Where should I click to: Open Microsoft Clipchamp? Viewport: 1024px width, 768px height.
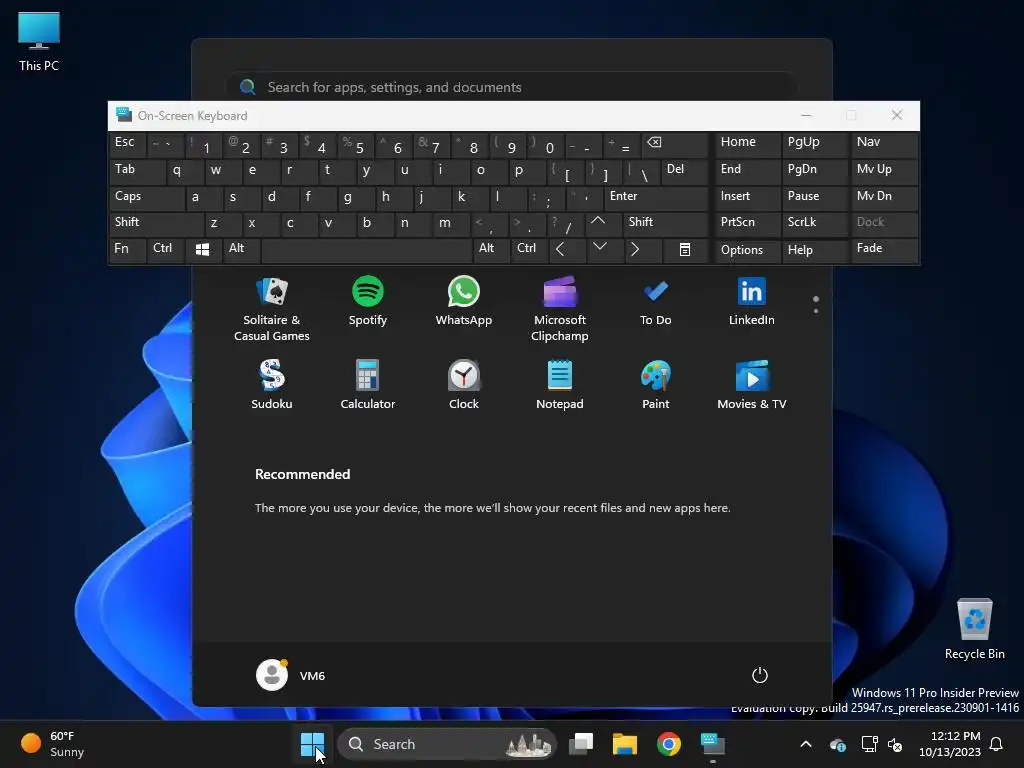tap(560, 309)
